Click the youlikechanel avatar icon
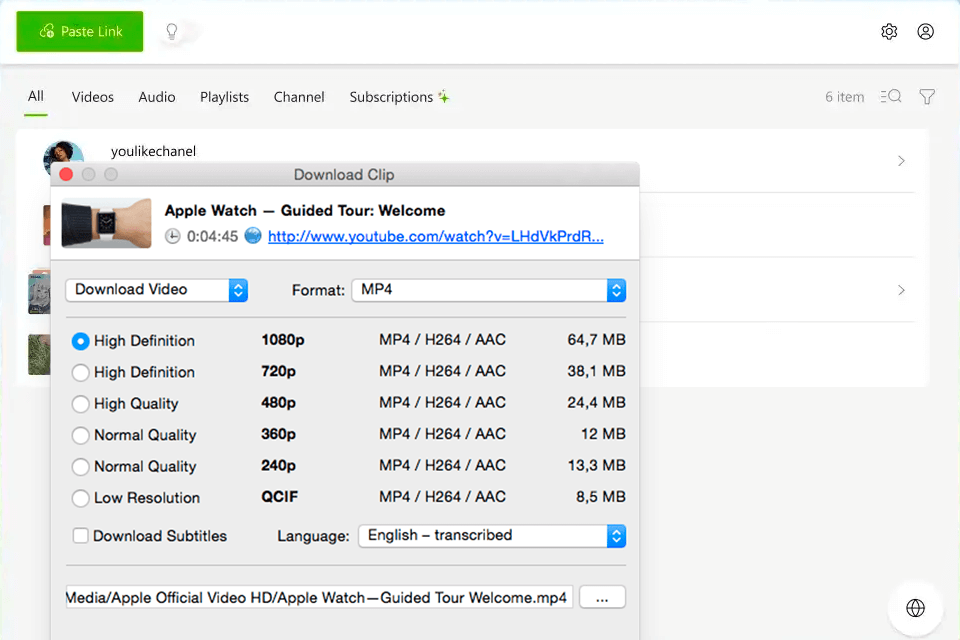 click(x=63, y=157)
